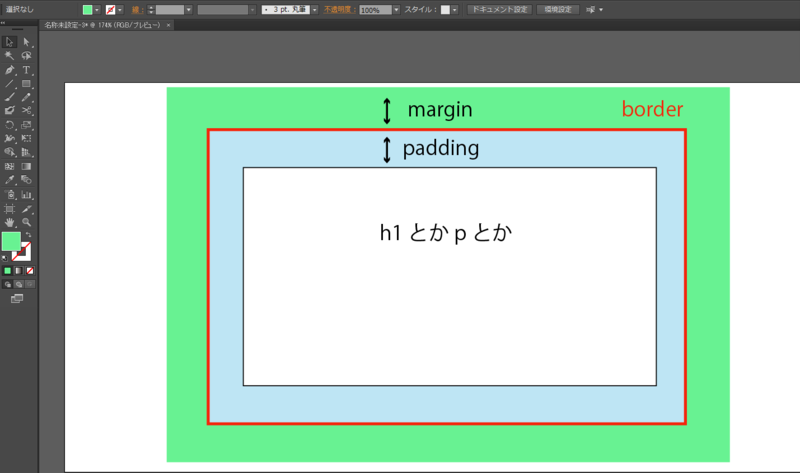800x473 pixels.
Task: Select the Symbol Sprayer tool
Action: [x=9, y=195]
